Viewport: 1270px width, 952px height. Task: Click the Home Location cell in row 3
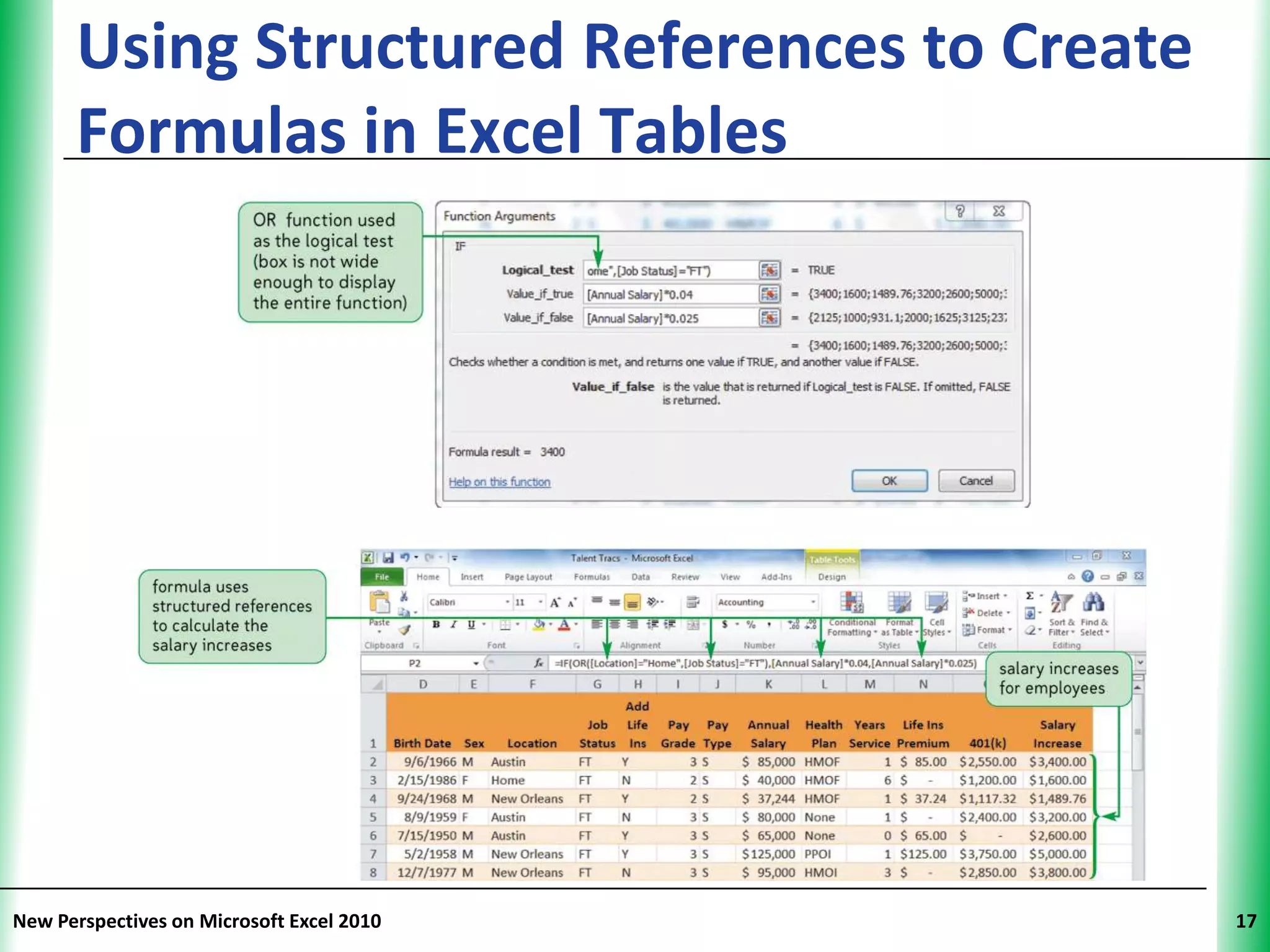[x=532, y=780]
